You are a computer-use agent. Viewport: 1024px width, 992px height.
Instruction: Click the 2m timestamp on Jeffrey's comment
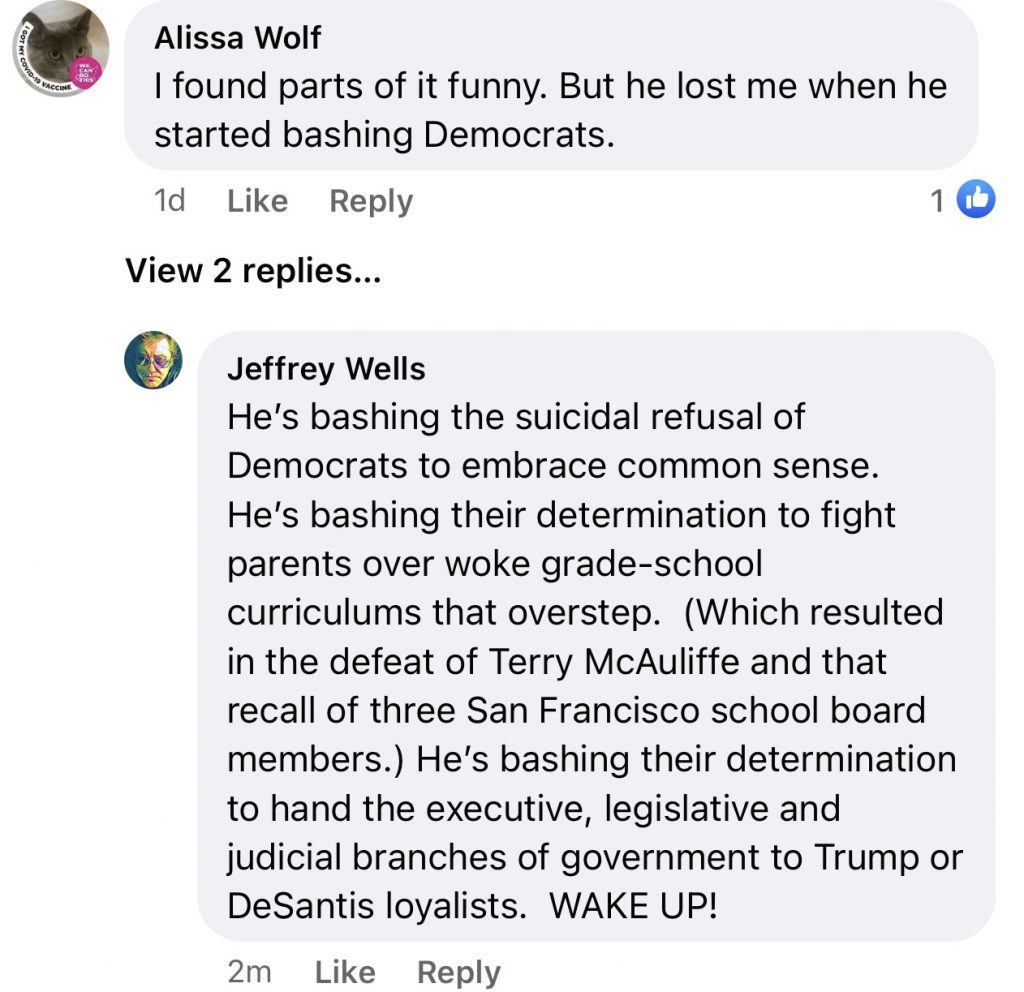tap(250, 972)
